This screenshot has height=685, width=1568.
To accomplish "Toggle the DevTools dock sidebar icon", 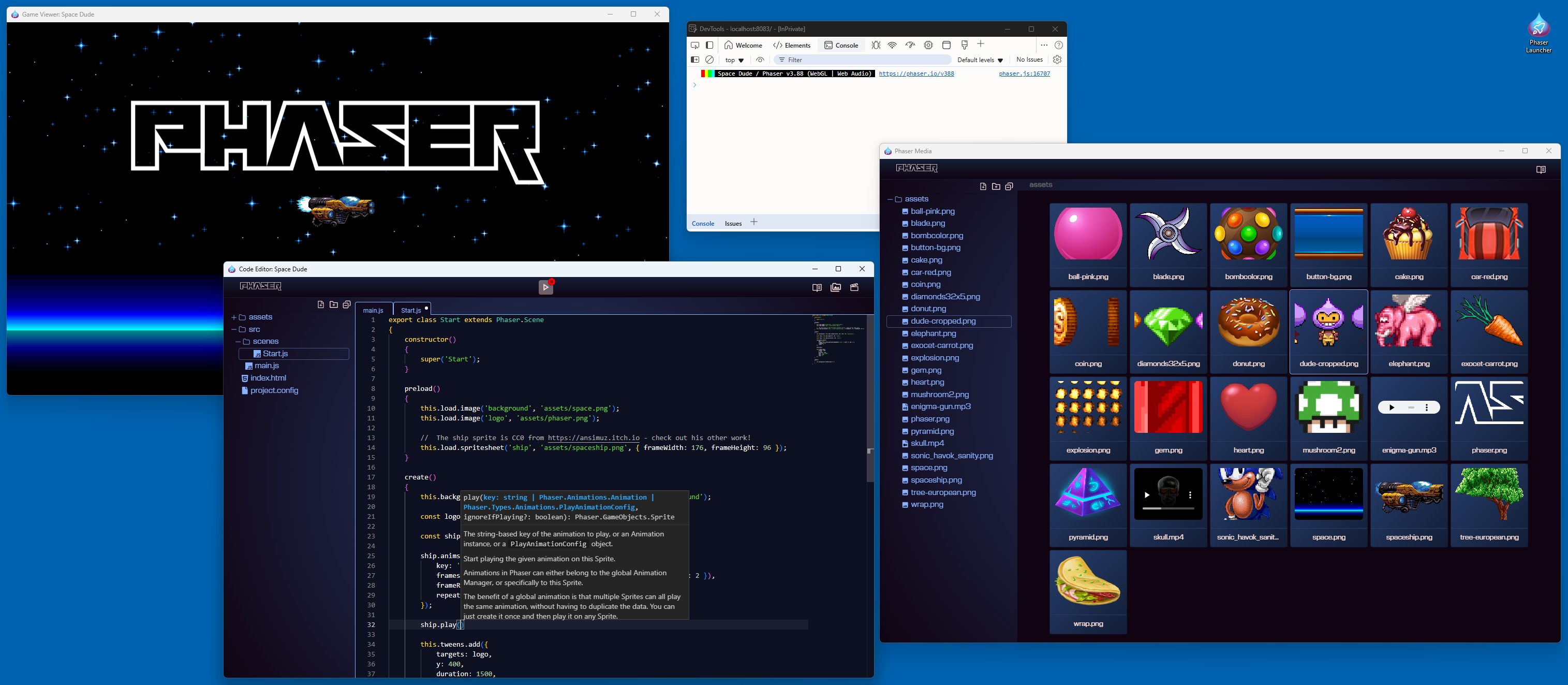I will tap(709, 45).
